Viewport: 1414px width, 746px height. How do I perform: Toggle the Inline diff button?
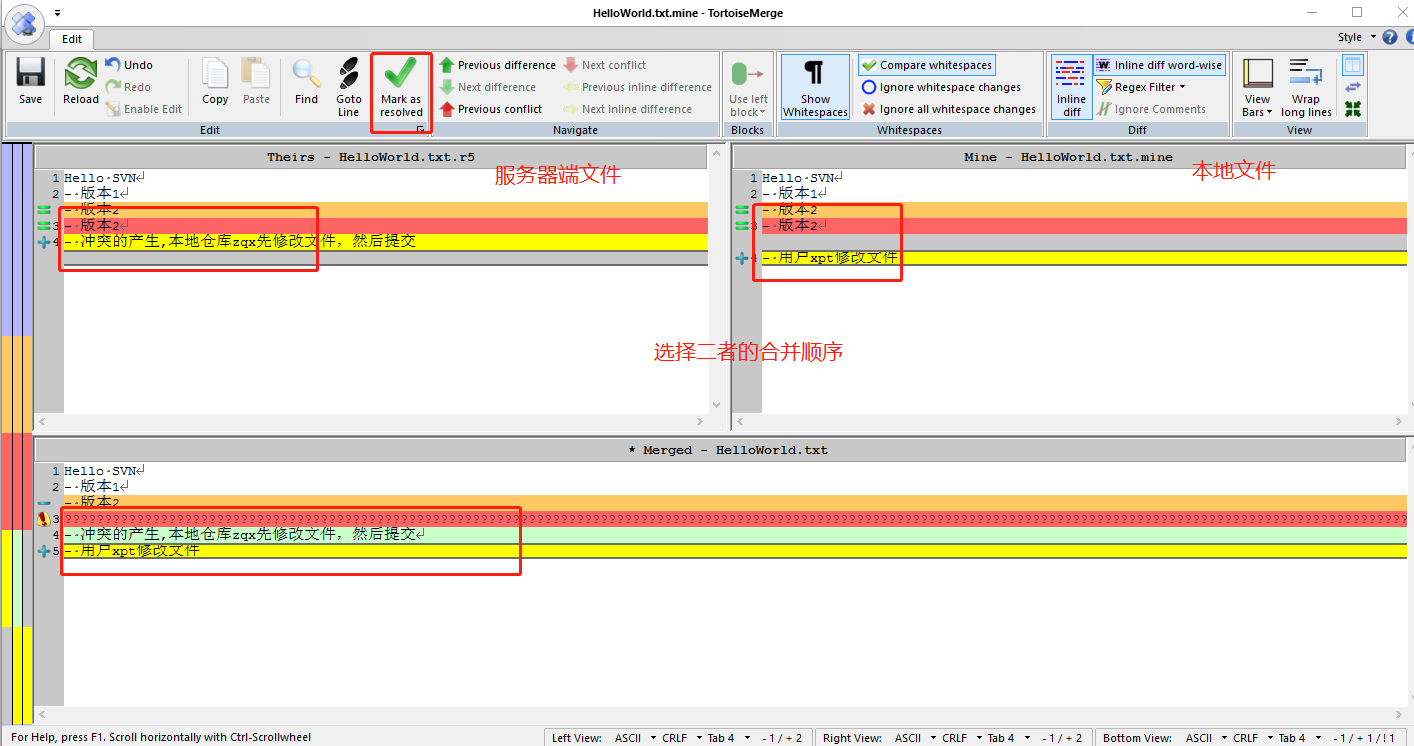coord(1071,88)
